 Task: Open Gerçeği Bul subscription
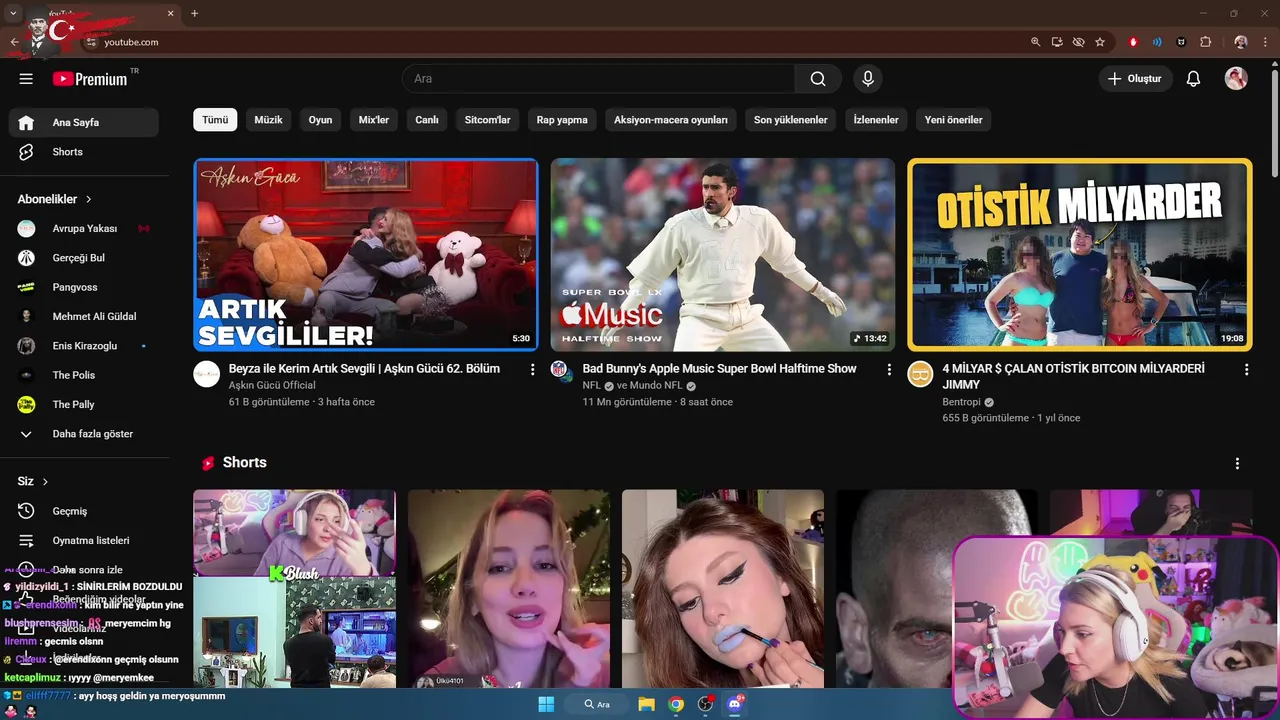pyautogui.click(x=84, y=258)
